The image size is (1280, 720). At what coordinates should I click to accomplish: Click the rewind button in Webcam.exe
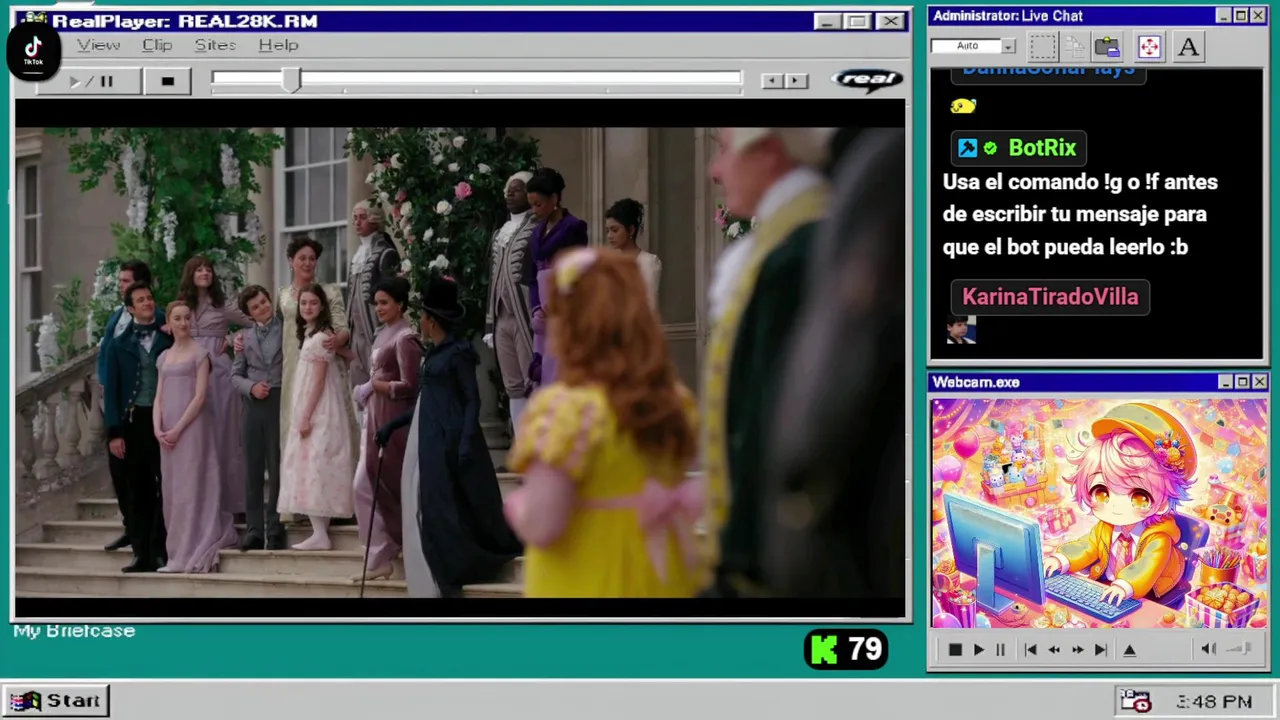1054,650
